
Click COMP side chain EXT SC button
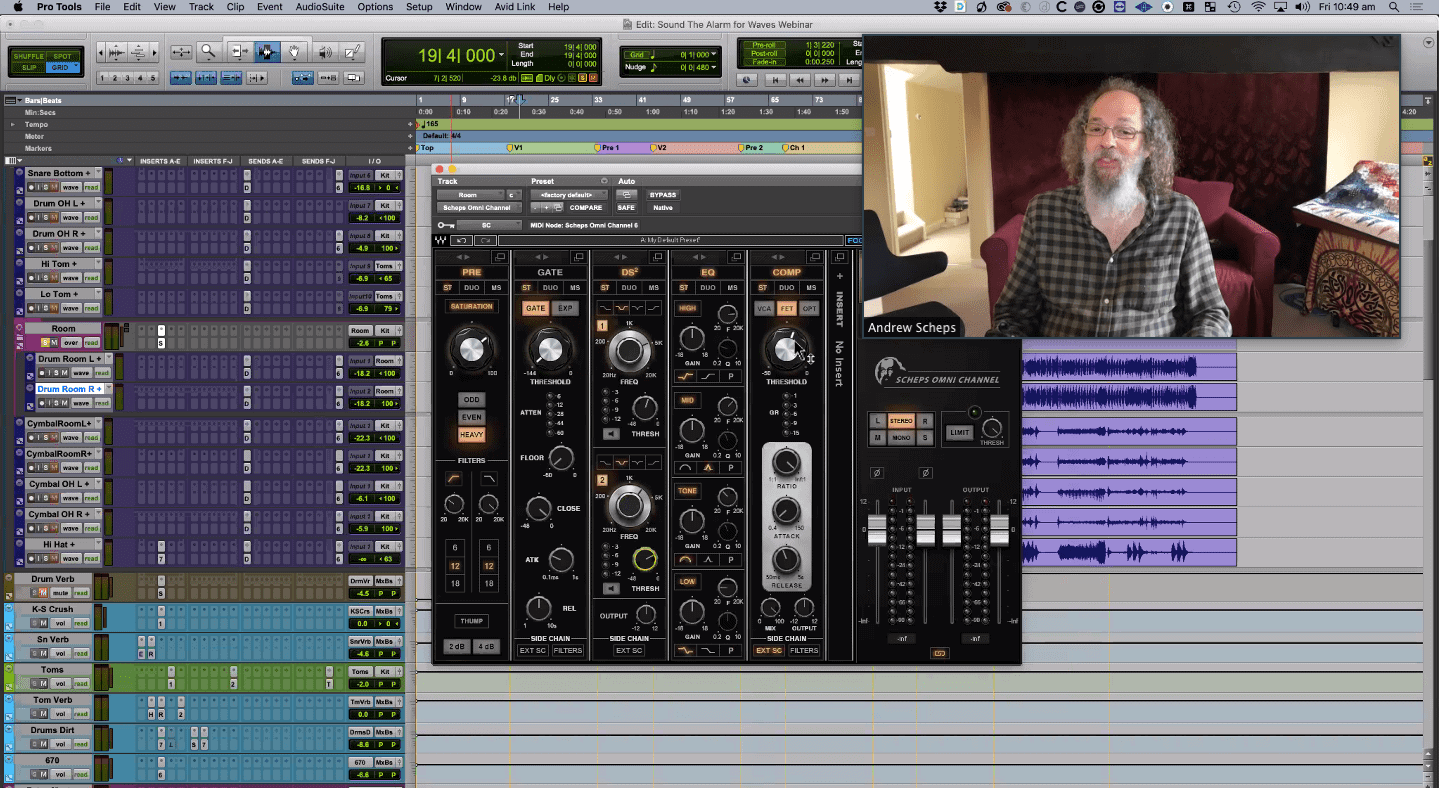click(768, 650)
